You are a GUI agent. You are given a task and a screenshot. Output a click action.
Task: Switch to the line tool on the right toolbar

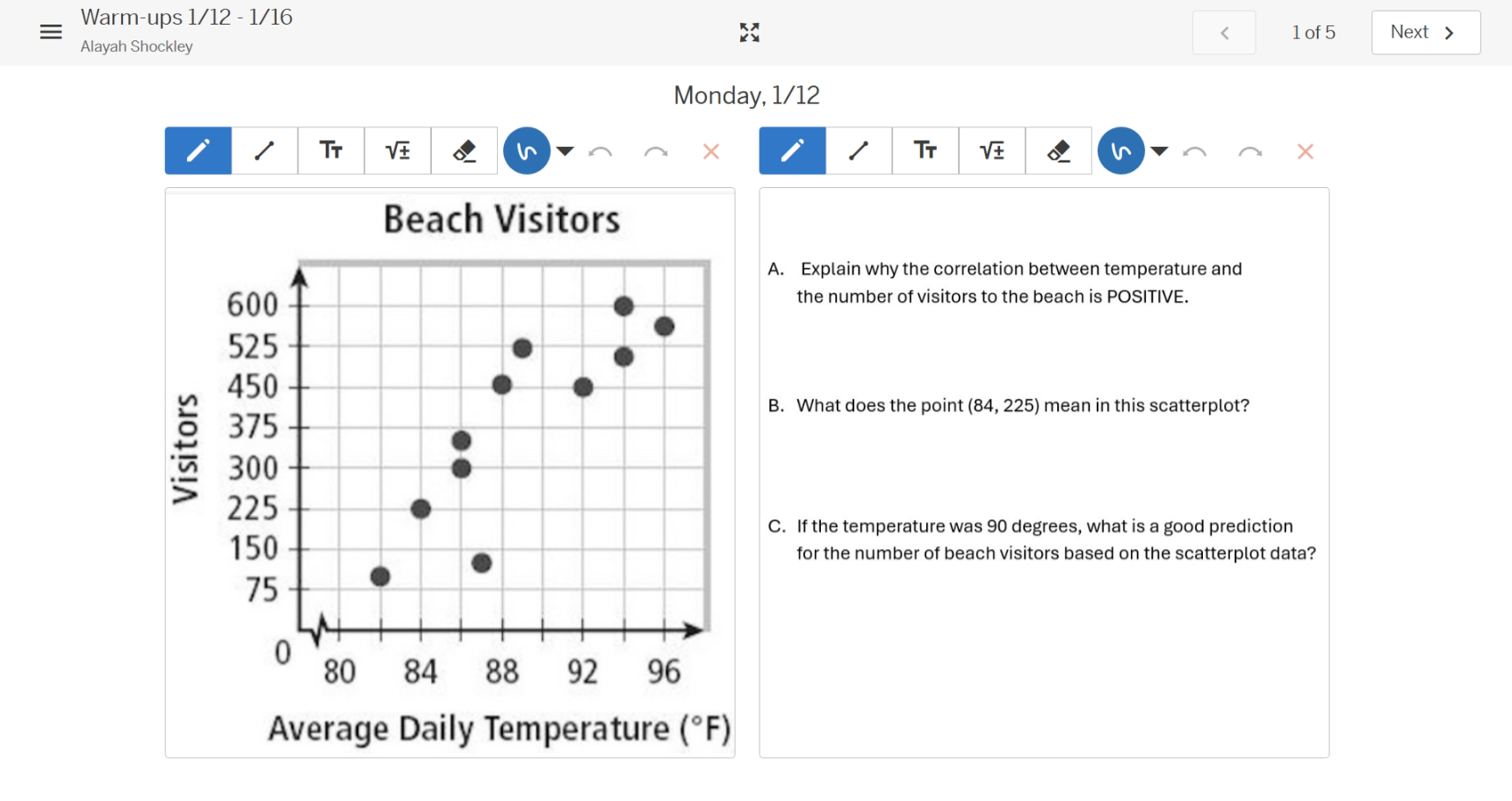pyautogui.click(x=858, y=150)
